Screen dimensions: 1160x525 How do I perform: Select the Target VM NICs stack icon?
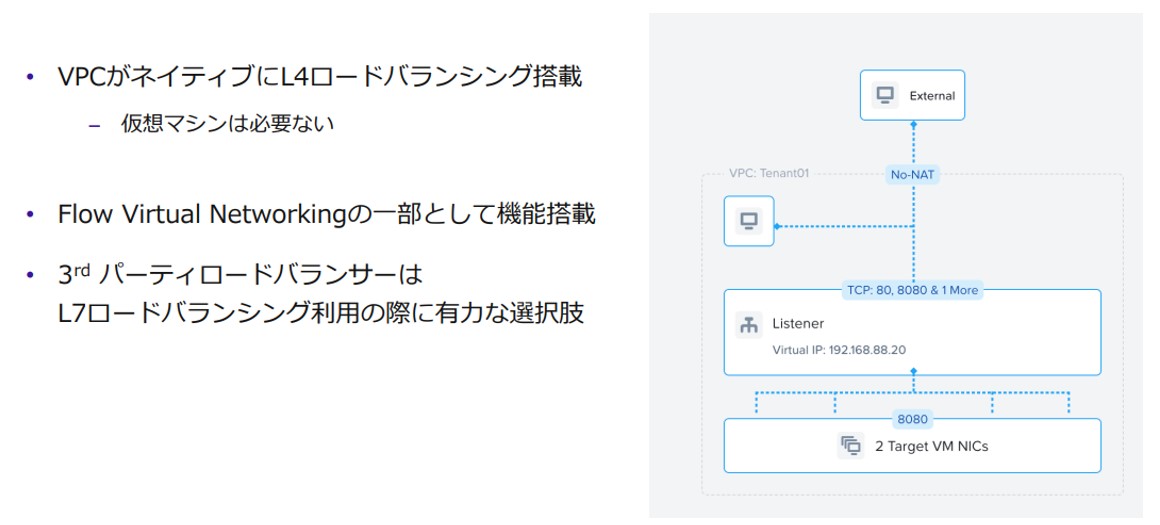click(x=851, y=446)
